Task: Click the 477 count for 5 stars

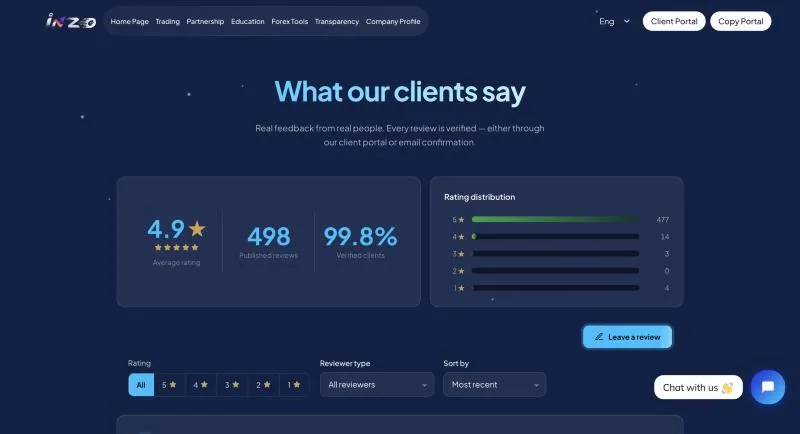Action: 663,219
